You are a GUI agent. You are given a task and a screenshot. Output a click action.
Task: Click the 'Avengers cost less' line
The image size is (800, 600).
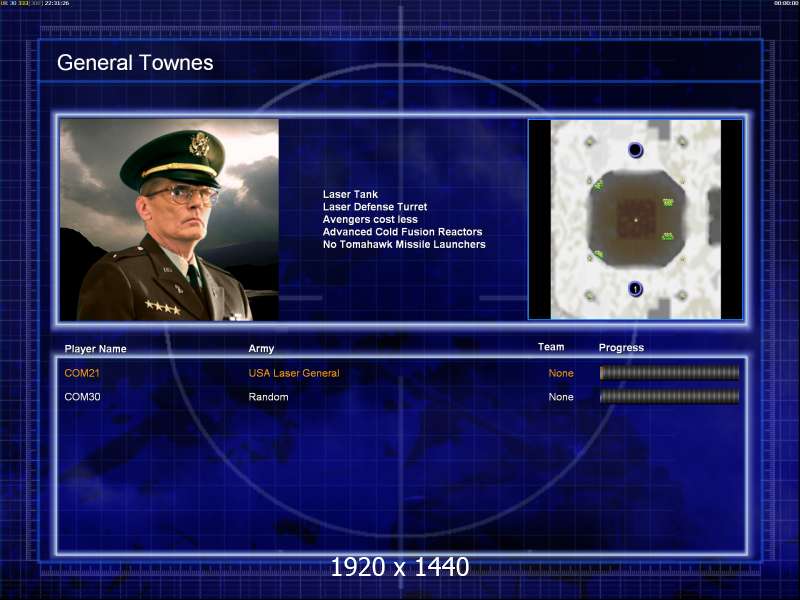click(370, 219)
